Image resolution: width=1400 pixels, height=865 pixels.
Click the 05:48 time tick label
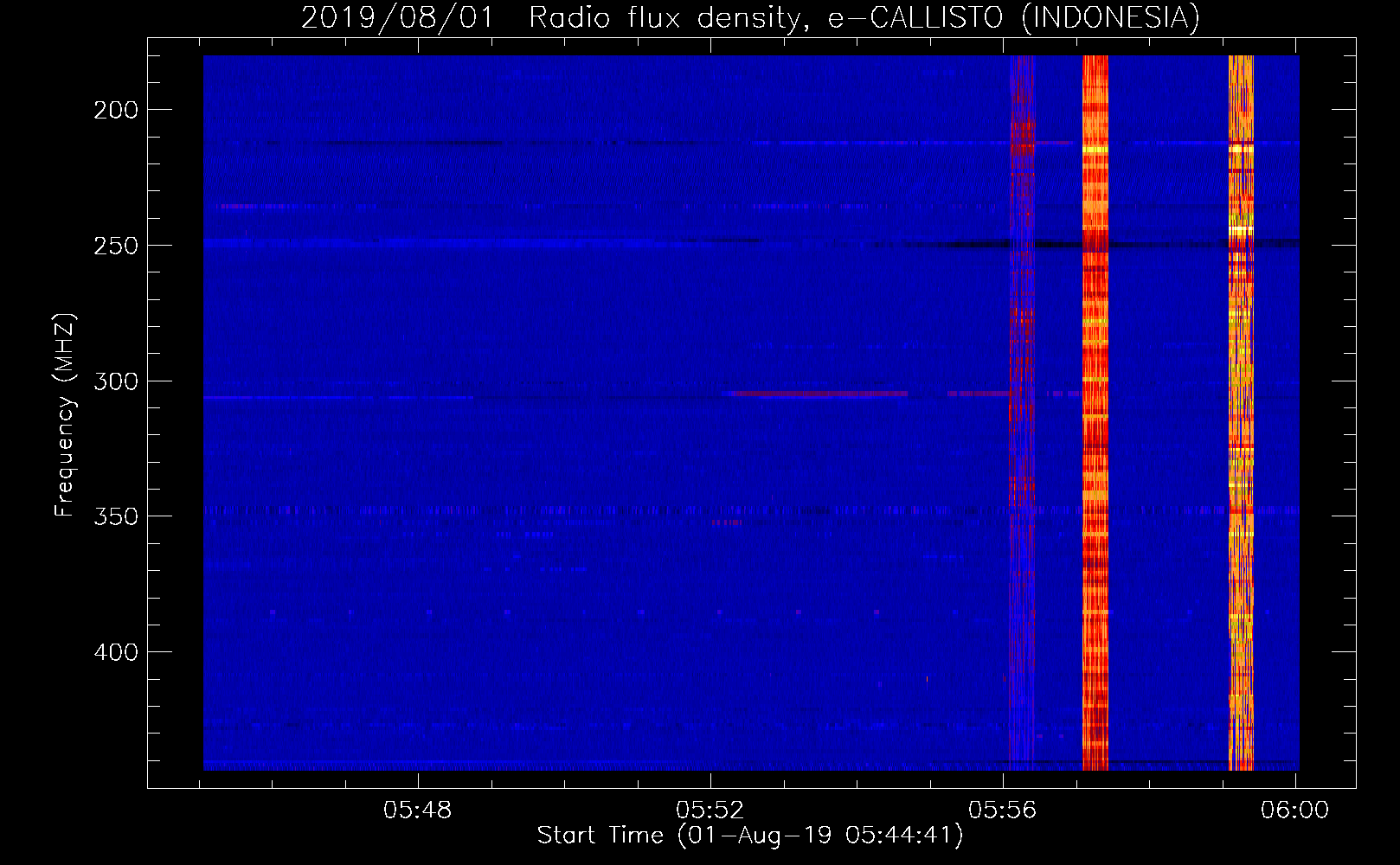[x=418, y=811]
